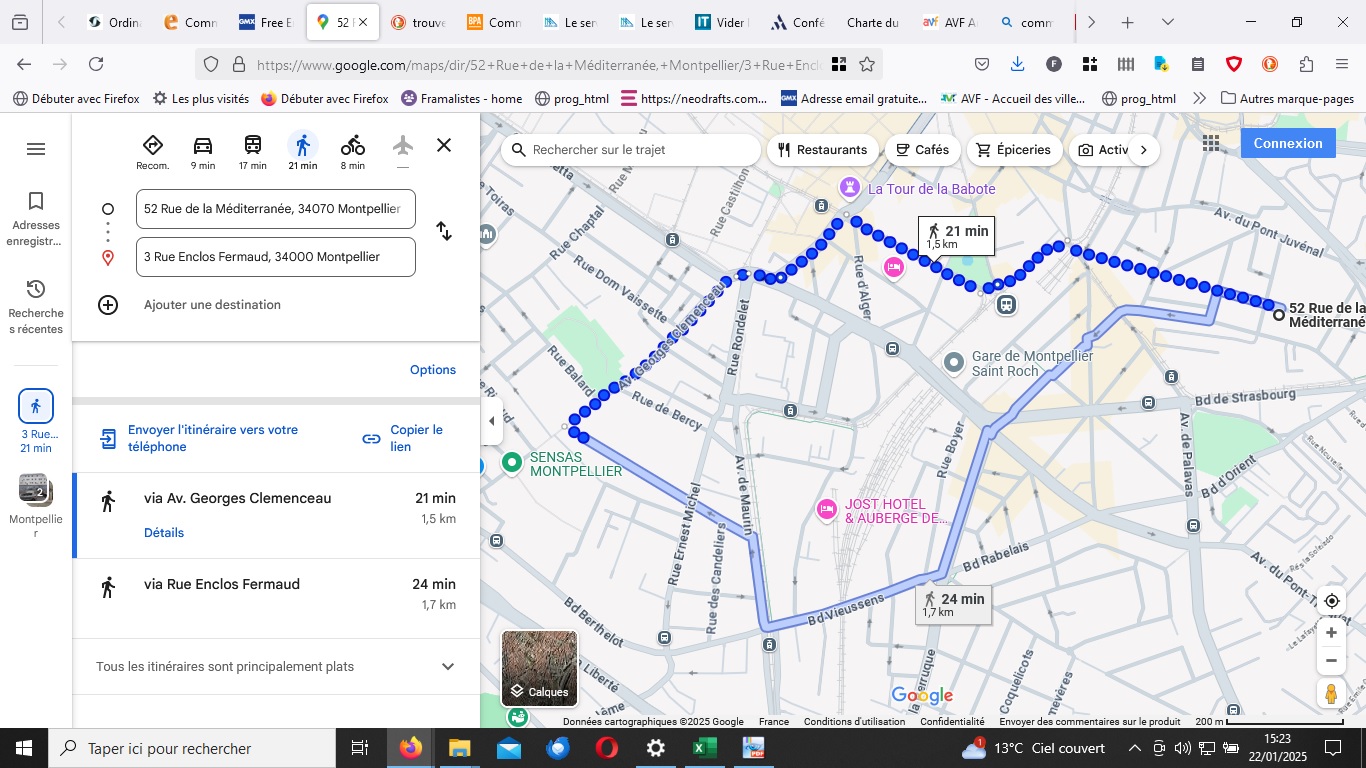Collapse side panel with arrow handle
The width and height of the screenshot is (1366, 768).
click(x=491, y=421)
